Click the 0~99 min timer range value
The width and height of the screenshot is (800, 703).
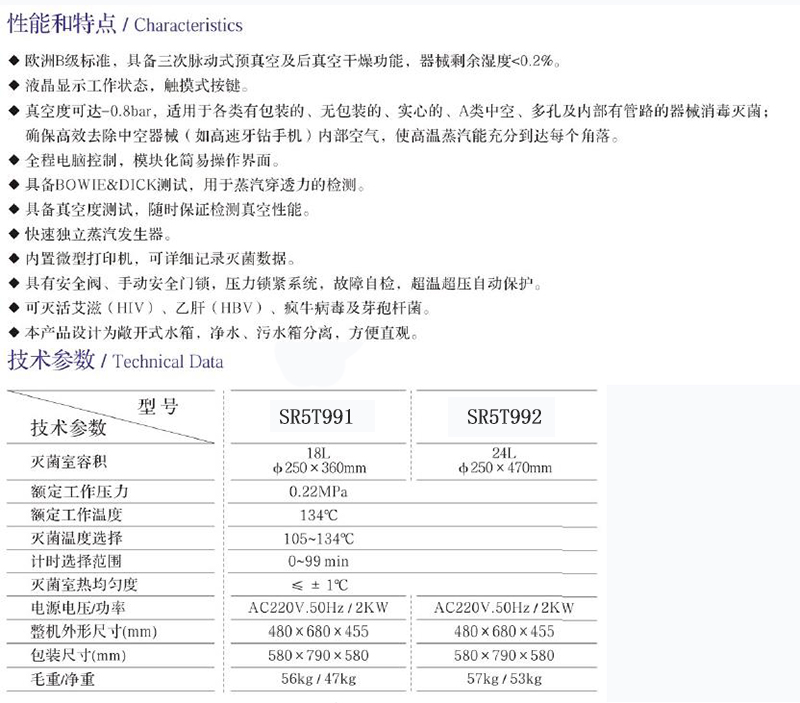point(308,562)
